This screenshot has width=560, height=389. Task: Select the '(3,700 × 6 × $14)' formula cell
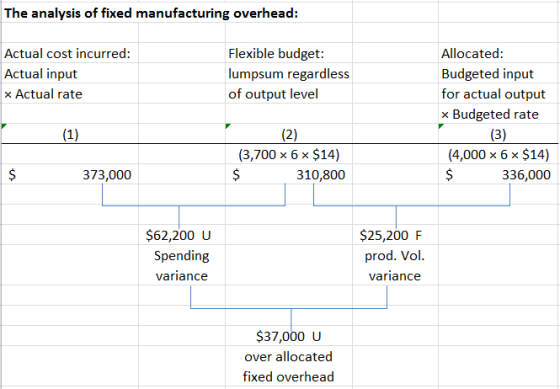[x=289, y=155]
